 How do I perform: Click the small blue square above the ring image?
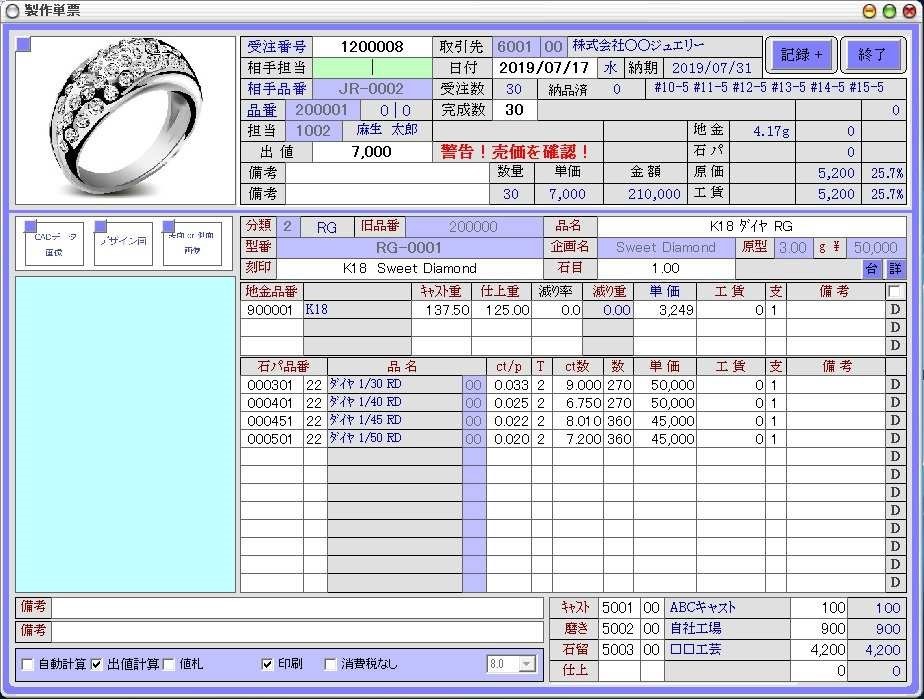(x=24, y=43)
